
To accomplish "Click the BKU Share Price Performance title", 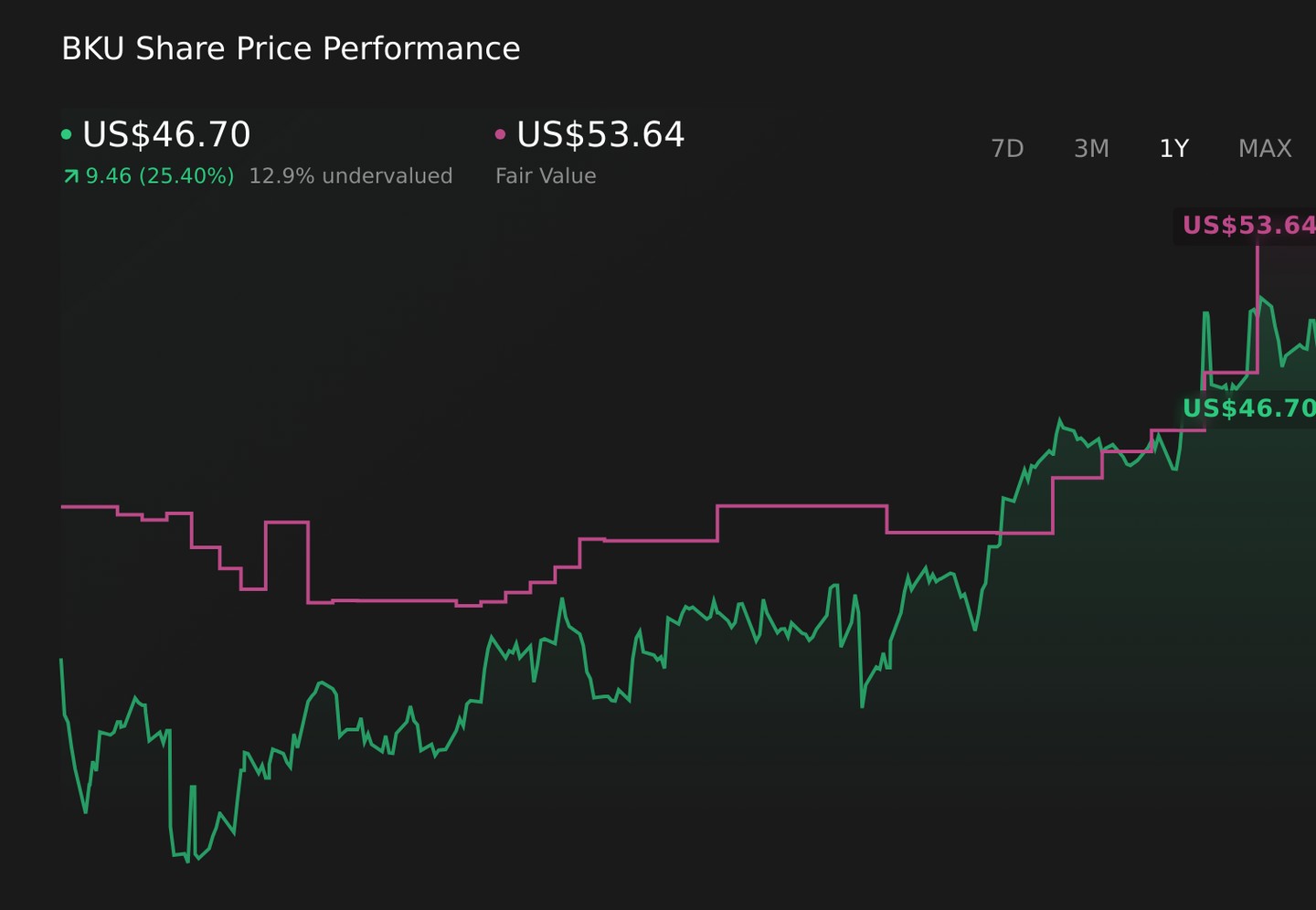I will (x=291, y=48).
